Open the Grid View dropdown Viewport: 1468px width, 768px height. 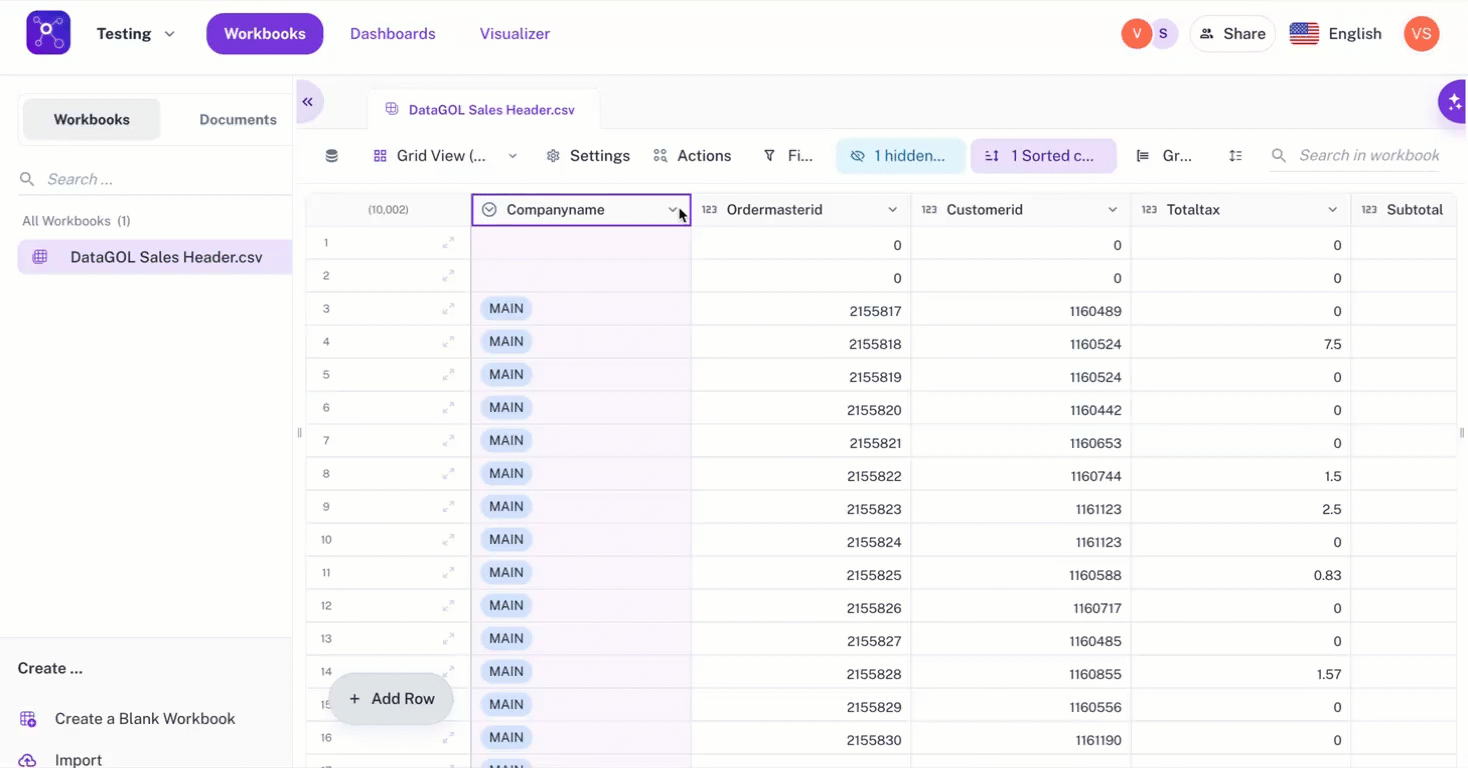445,156
